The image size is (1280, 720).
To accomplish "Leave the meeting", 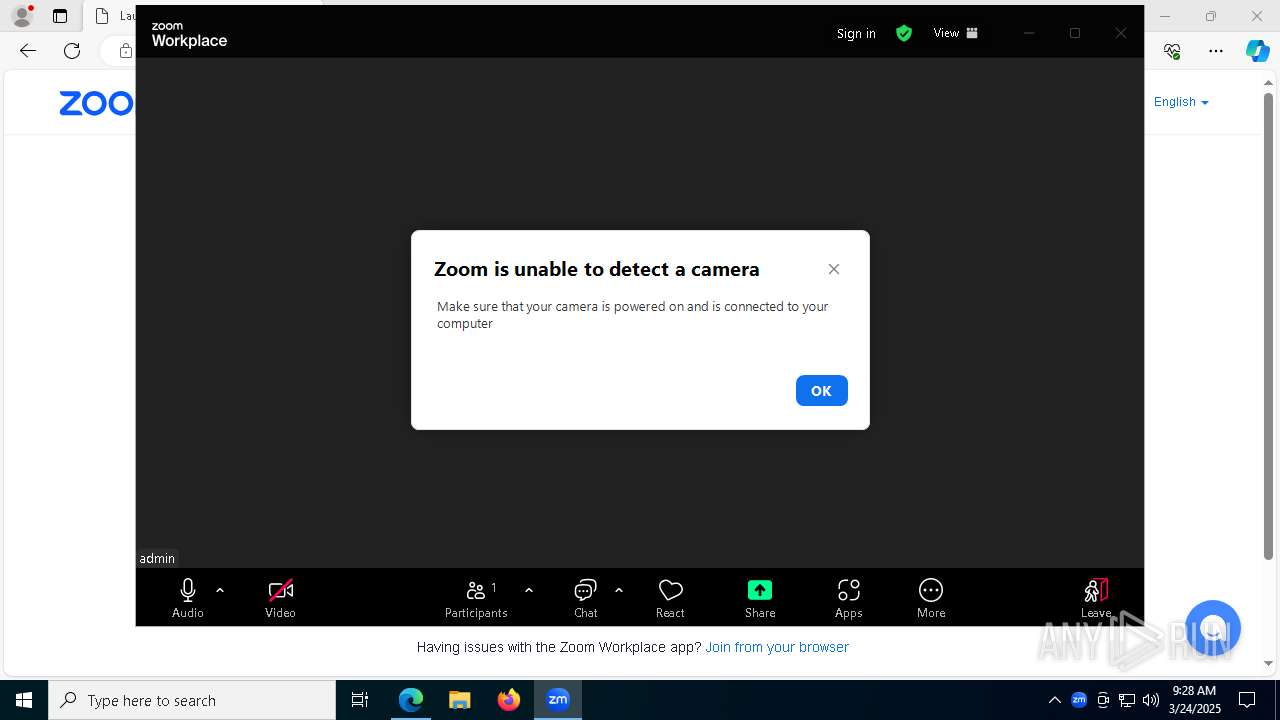I will click(1096, 598).
